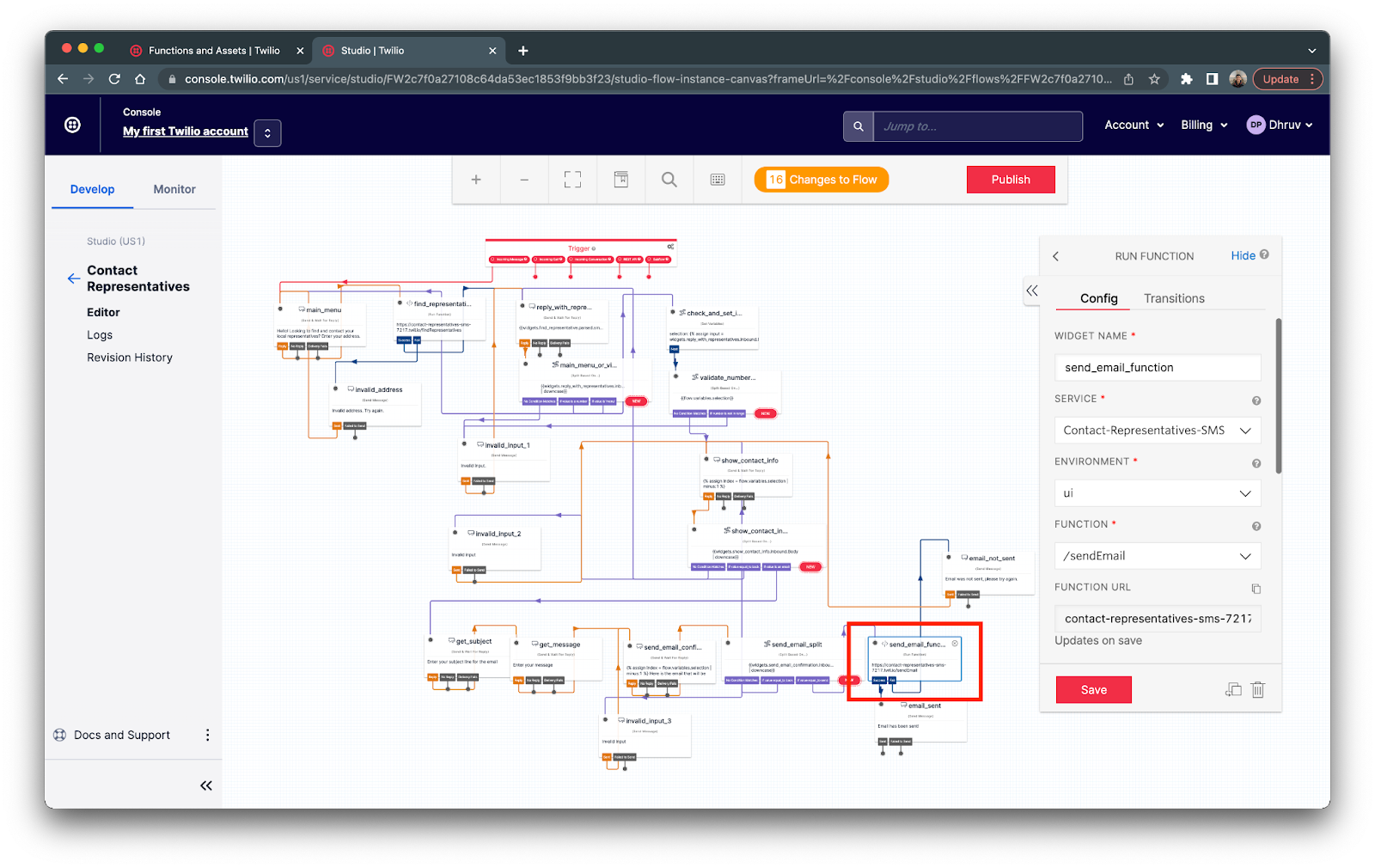The width and height of the screenshot is (1375, 868).
Task: Open the Dhruv user menu
Action: 1280,125
